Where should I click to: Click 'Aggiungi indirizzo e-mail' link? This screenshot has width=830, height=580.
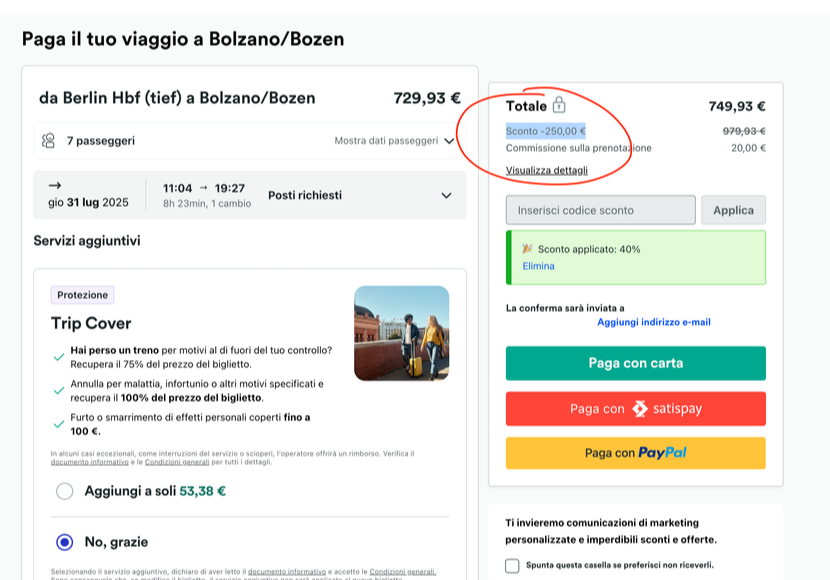[x=653, y=322]
